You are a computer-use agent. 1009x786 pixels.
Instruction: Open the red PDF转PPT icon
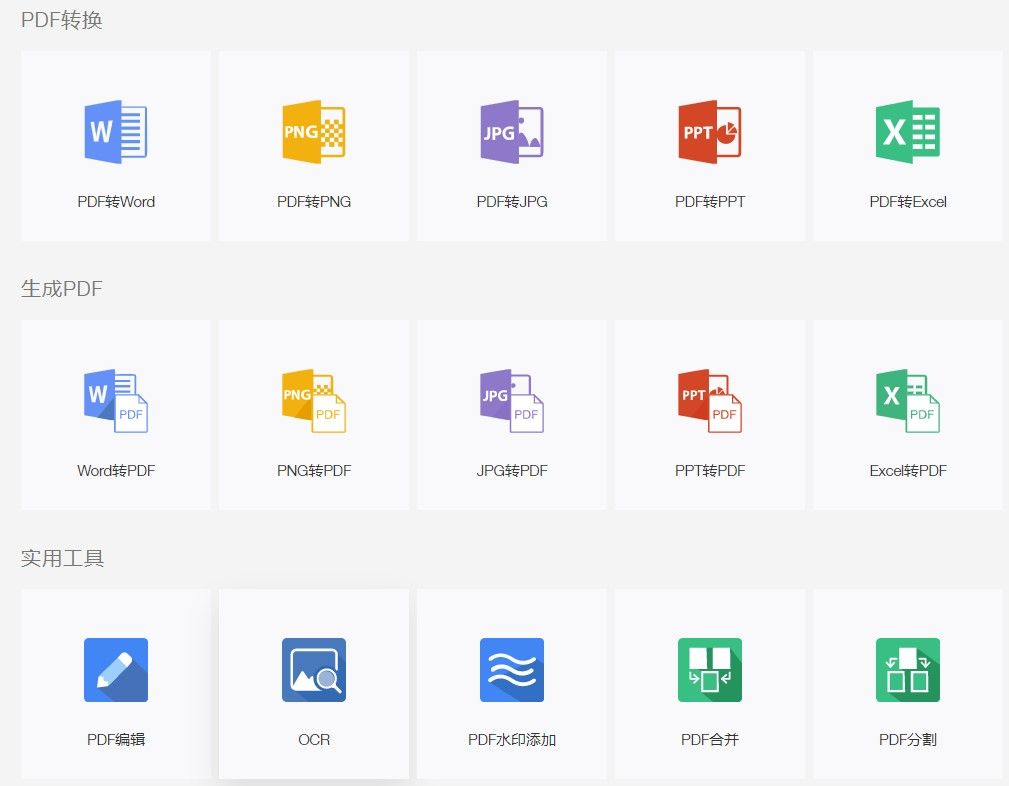(x=710, y=132)
